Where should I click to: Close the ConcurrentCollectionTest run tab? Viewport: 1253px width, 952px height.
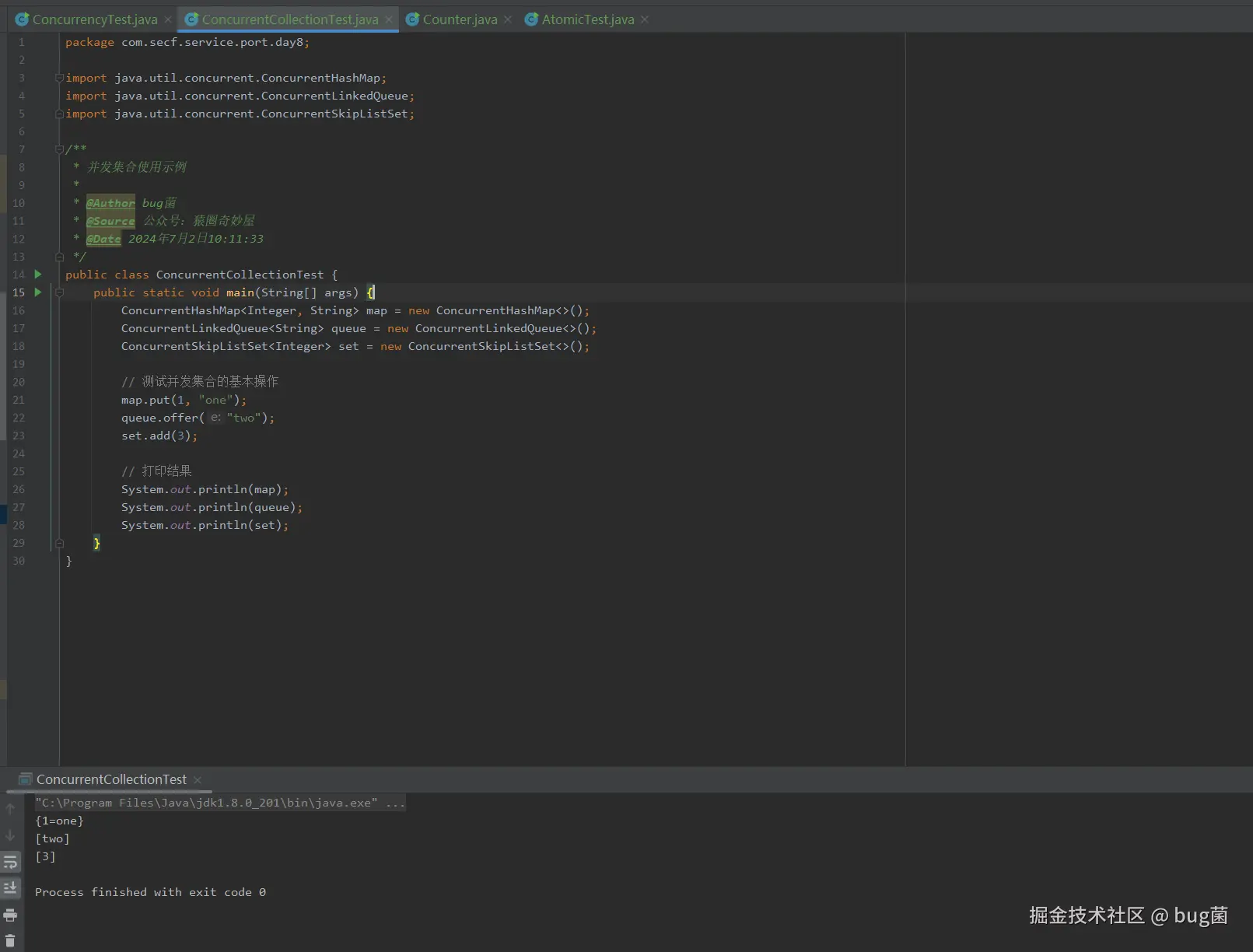pyautogui.click(x=198, y=779)
